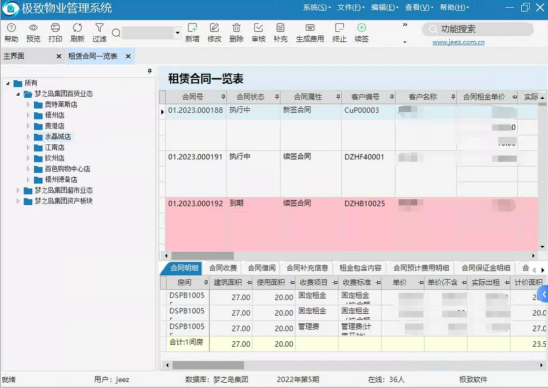Open the 编辑(E) menu
This screenshot has width=548, height=388.
pos(385,7)
